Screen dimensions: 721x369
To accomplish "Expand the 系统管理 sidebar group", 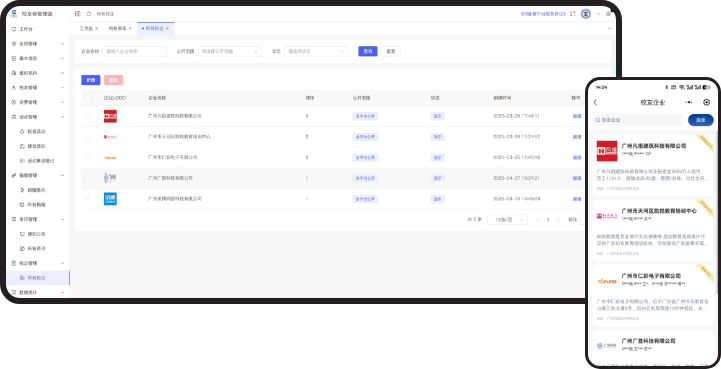I will tap(38, 44).
